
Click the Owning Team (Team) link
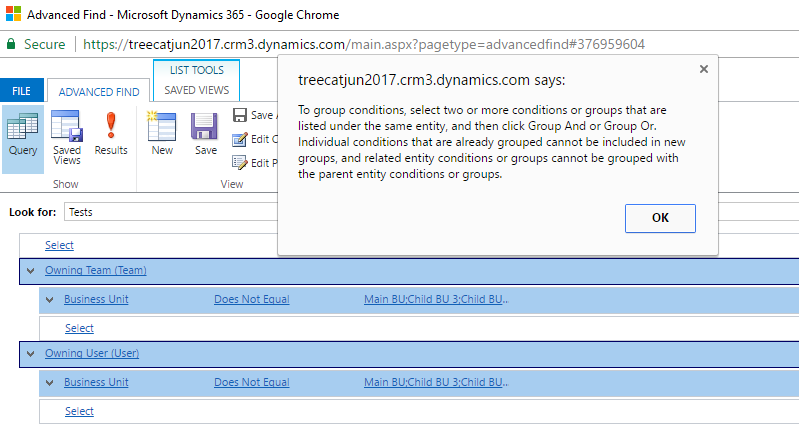pos(96,270)
